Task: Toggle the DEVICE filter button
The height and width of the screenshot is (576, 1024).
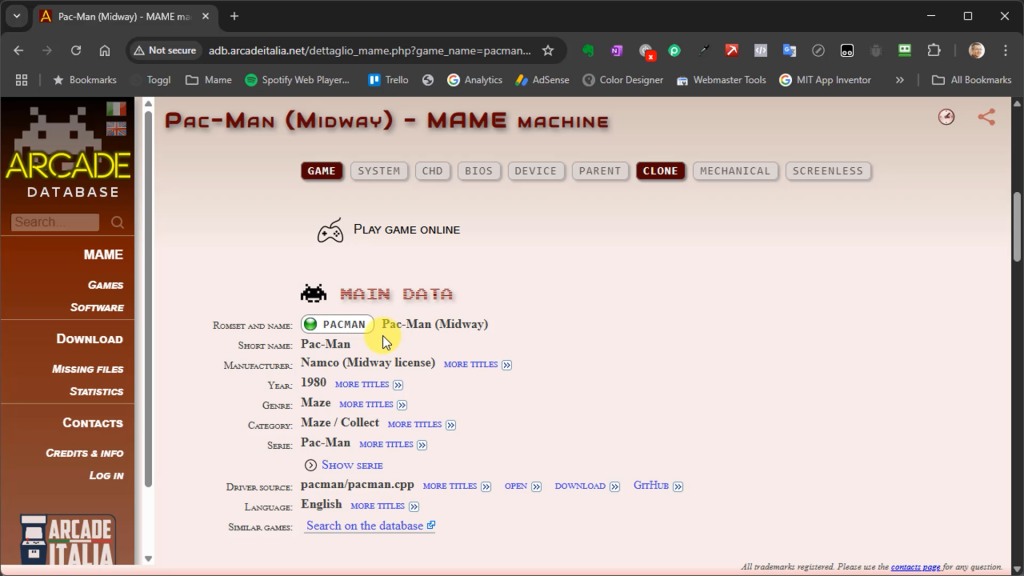Action: click(x=536, y=171)
